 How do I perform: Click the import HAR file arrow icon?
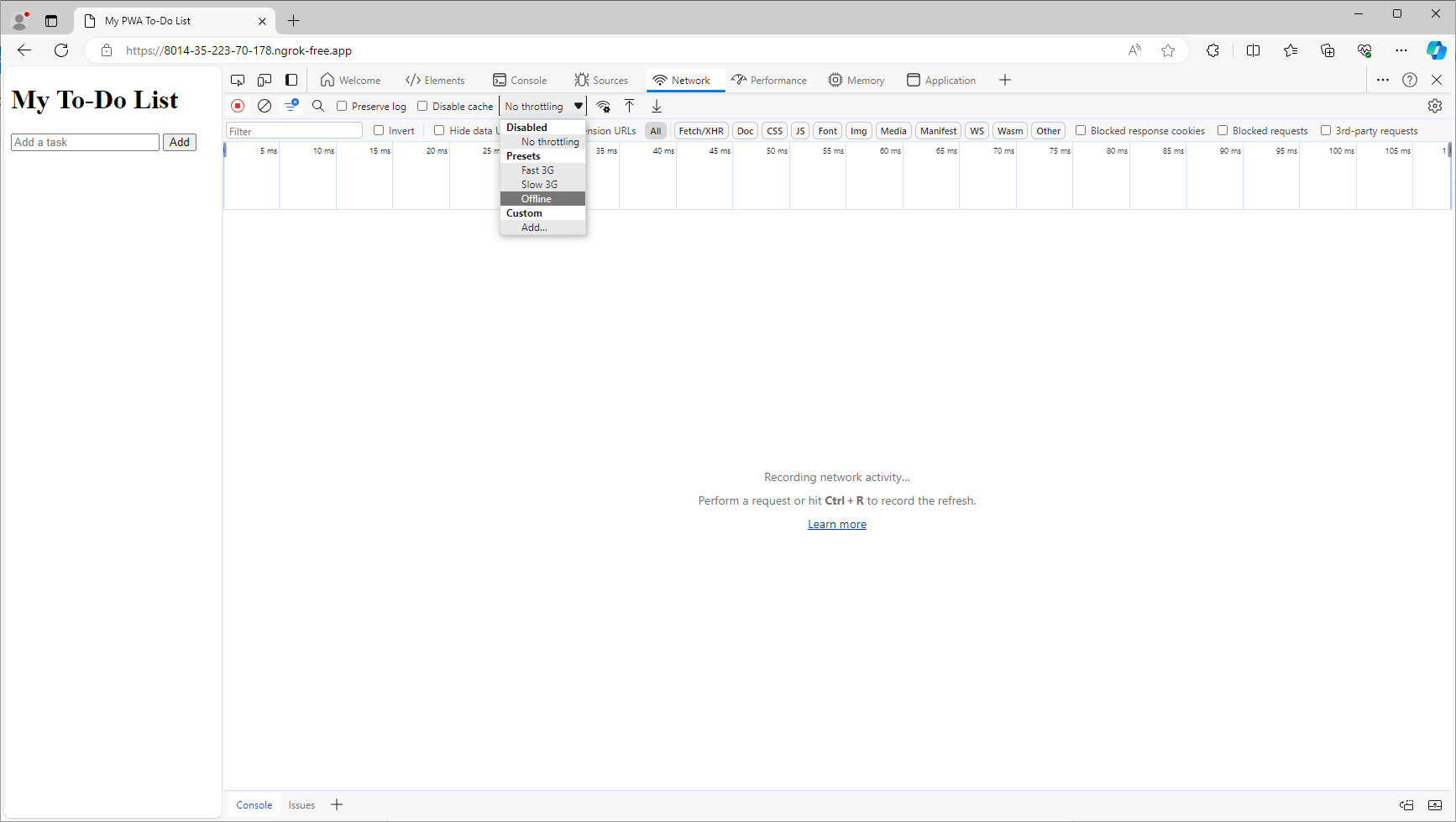click(x=630, y=106)
